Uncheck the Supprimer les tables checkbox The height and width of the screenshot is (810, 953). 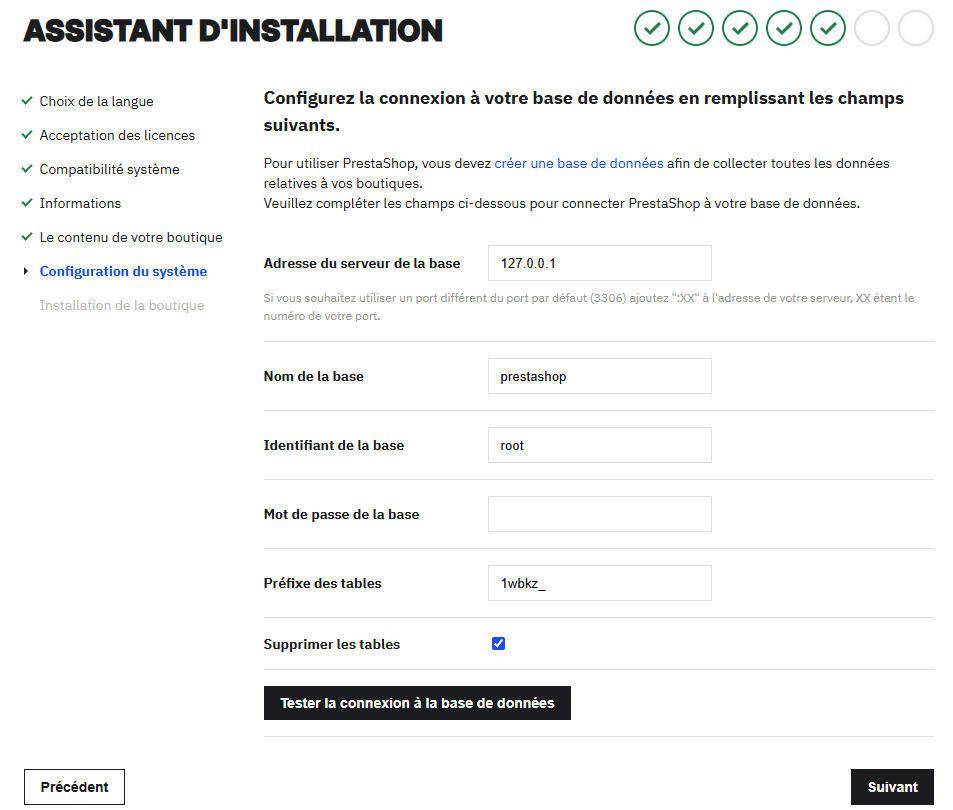[x=498, y=644]
